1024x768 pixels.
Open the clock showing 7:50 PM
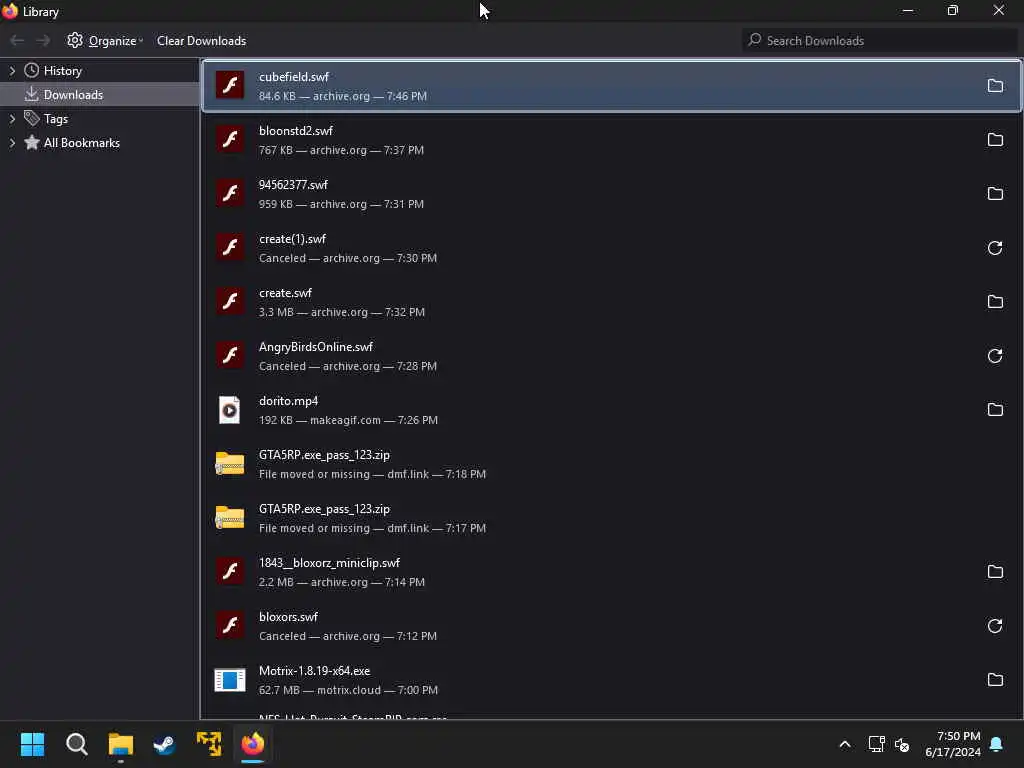[953, 744]
